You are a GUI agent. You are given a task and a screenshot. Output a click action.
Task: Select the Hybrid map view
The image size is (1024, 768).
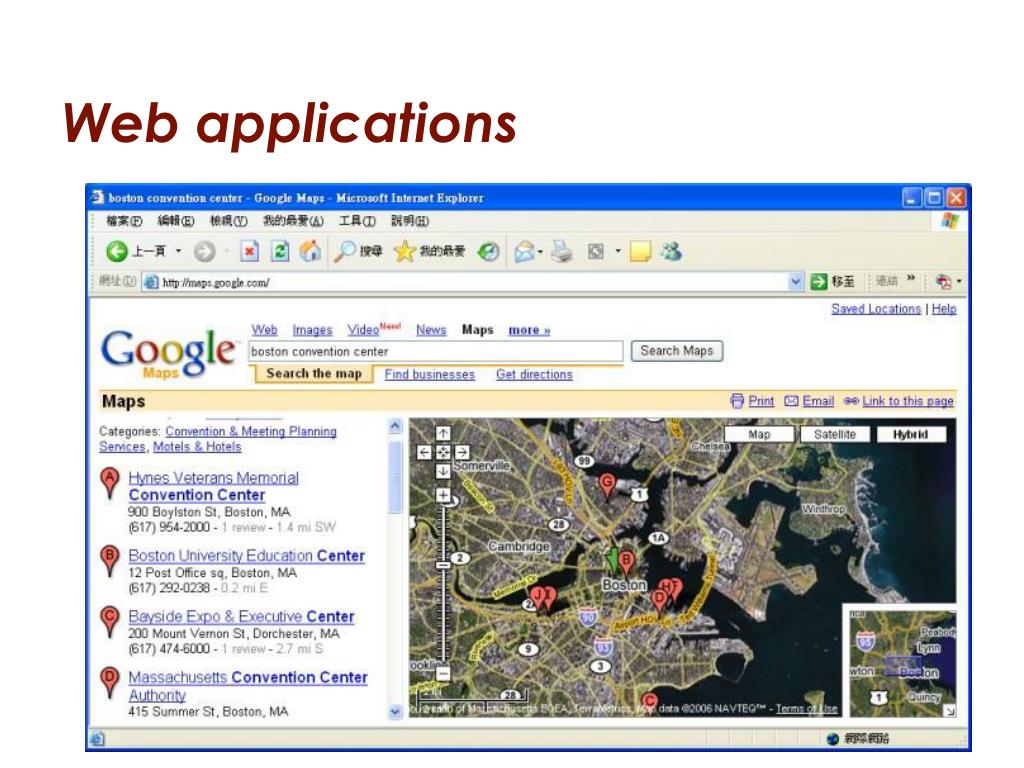[x=910, y=434]
